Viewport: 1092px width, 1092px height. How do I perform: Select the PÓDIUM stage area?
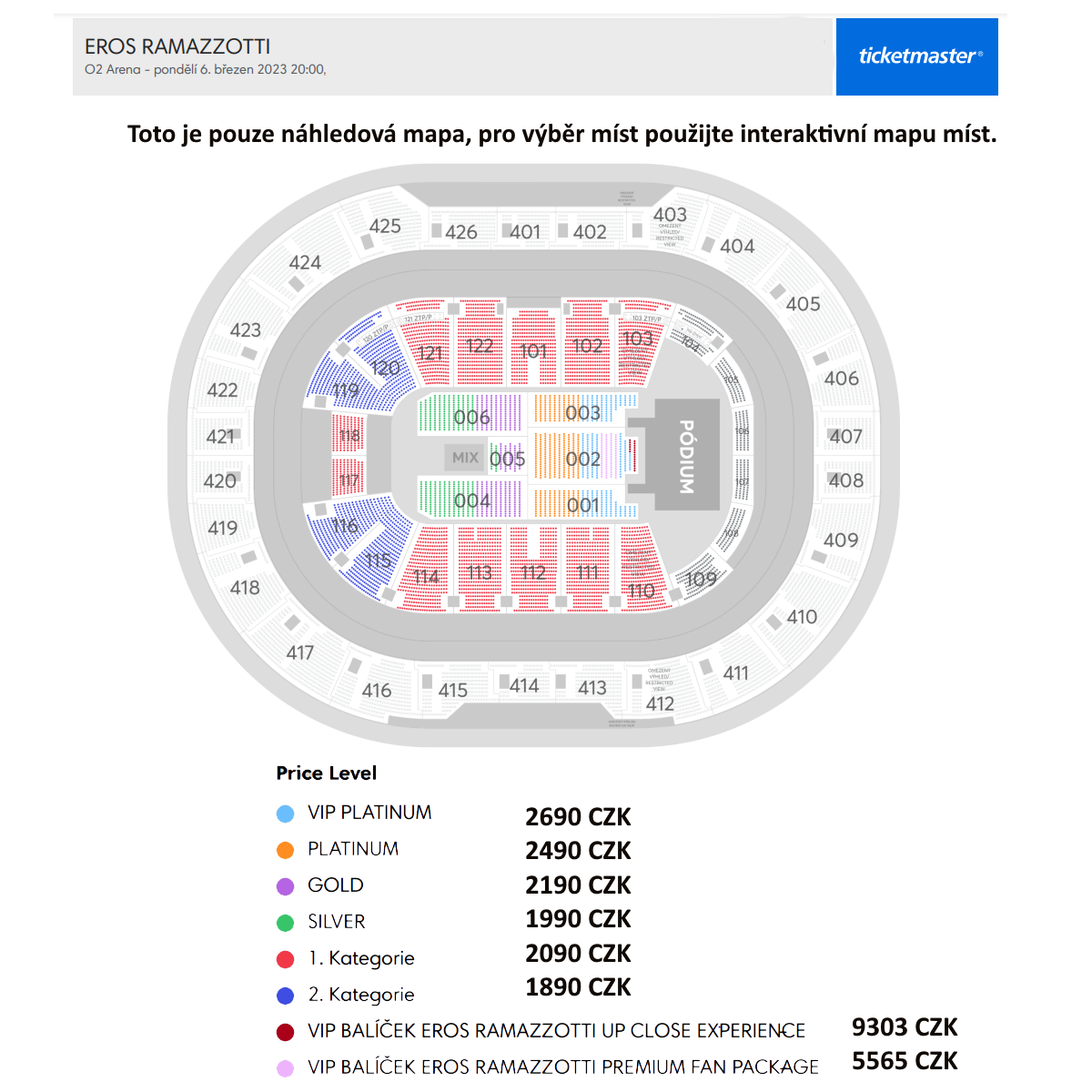687,455
